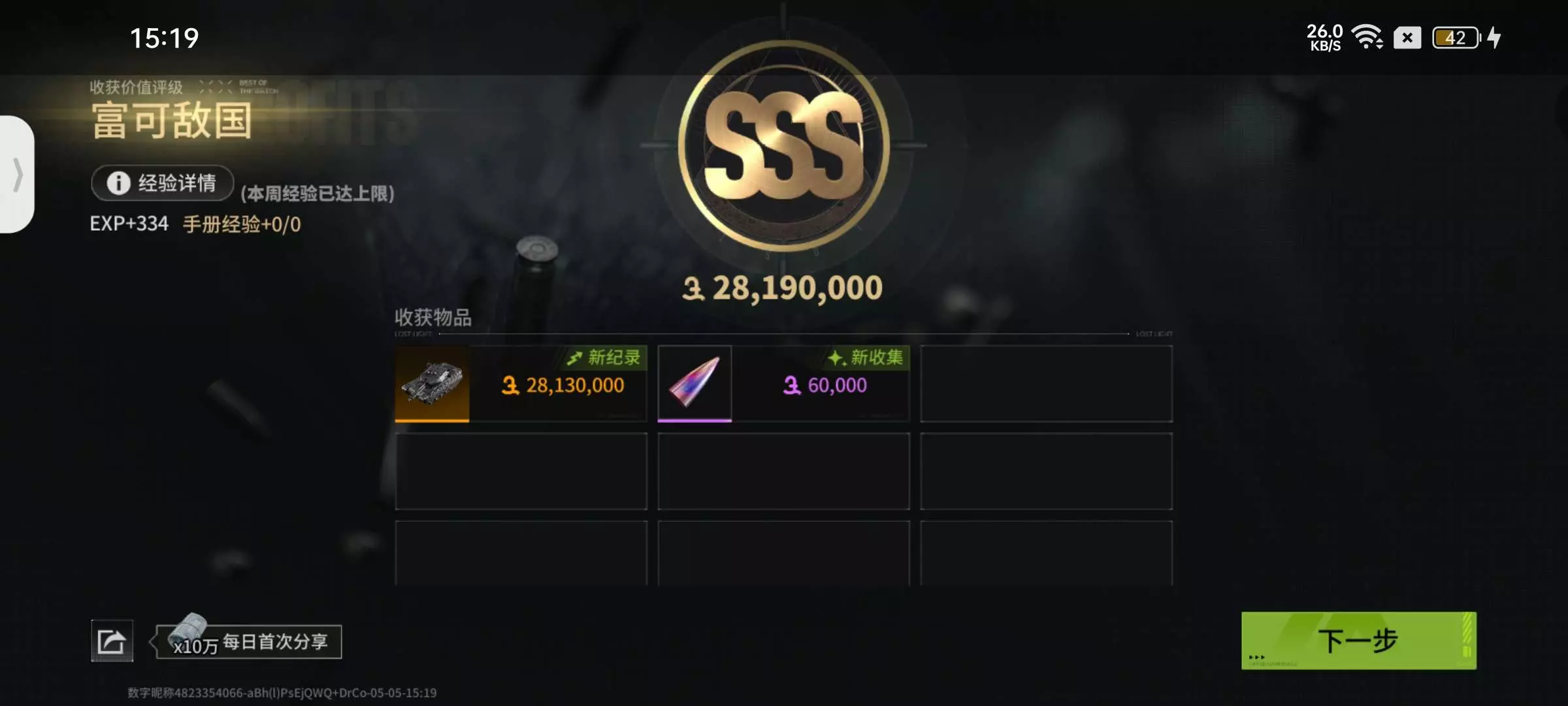This screenshot has width=1568, height=706.
Task: Tap the 富可敌国 rating title
Action: click(x=172, y=121)
